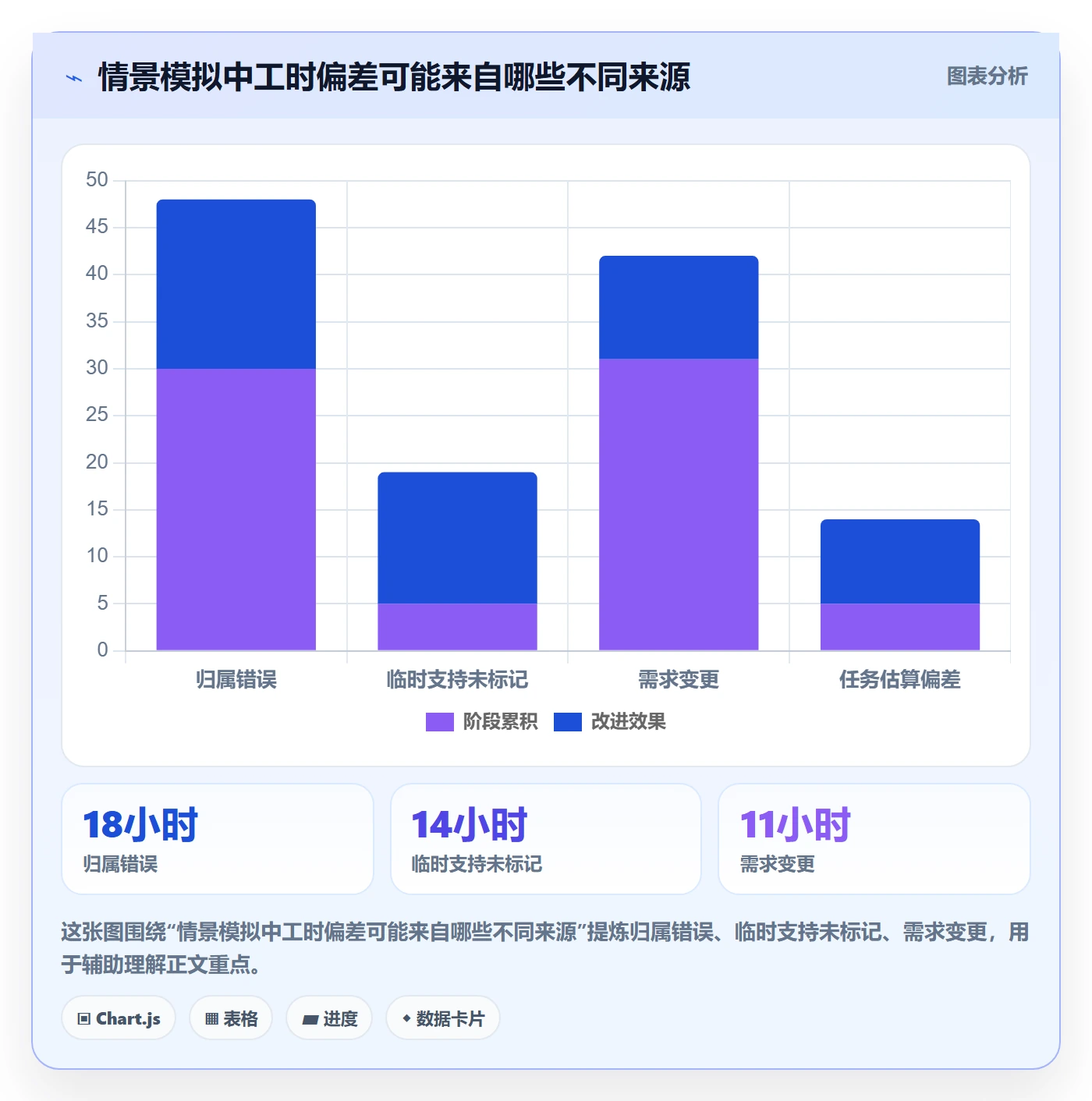The image size is (1092, 1101).
Task: Toggle the 阶段累积 legend swatch
Action: 439,722
